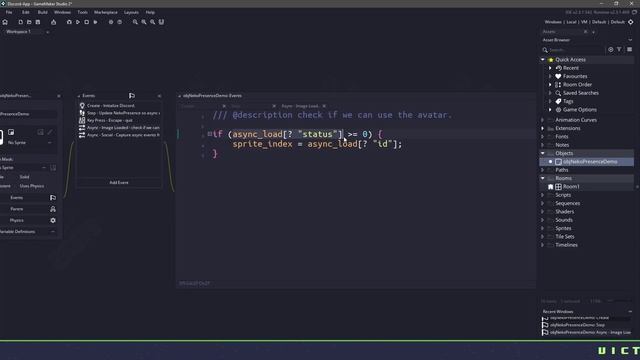Click the Save Project toolbar icon

38,22
